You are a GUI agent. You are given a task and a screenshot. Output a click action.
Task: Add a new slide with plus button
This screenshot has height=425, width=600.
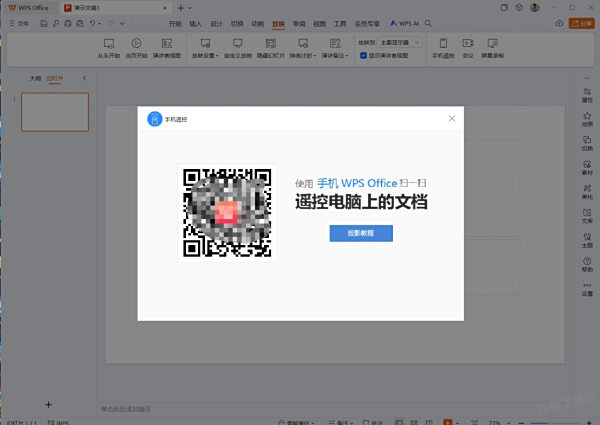(x=48, y=404)
